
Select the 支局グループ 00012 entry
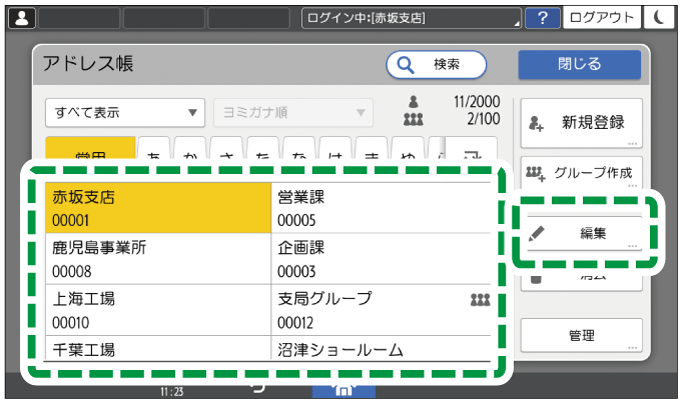(383, 310)
